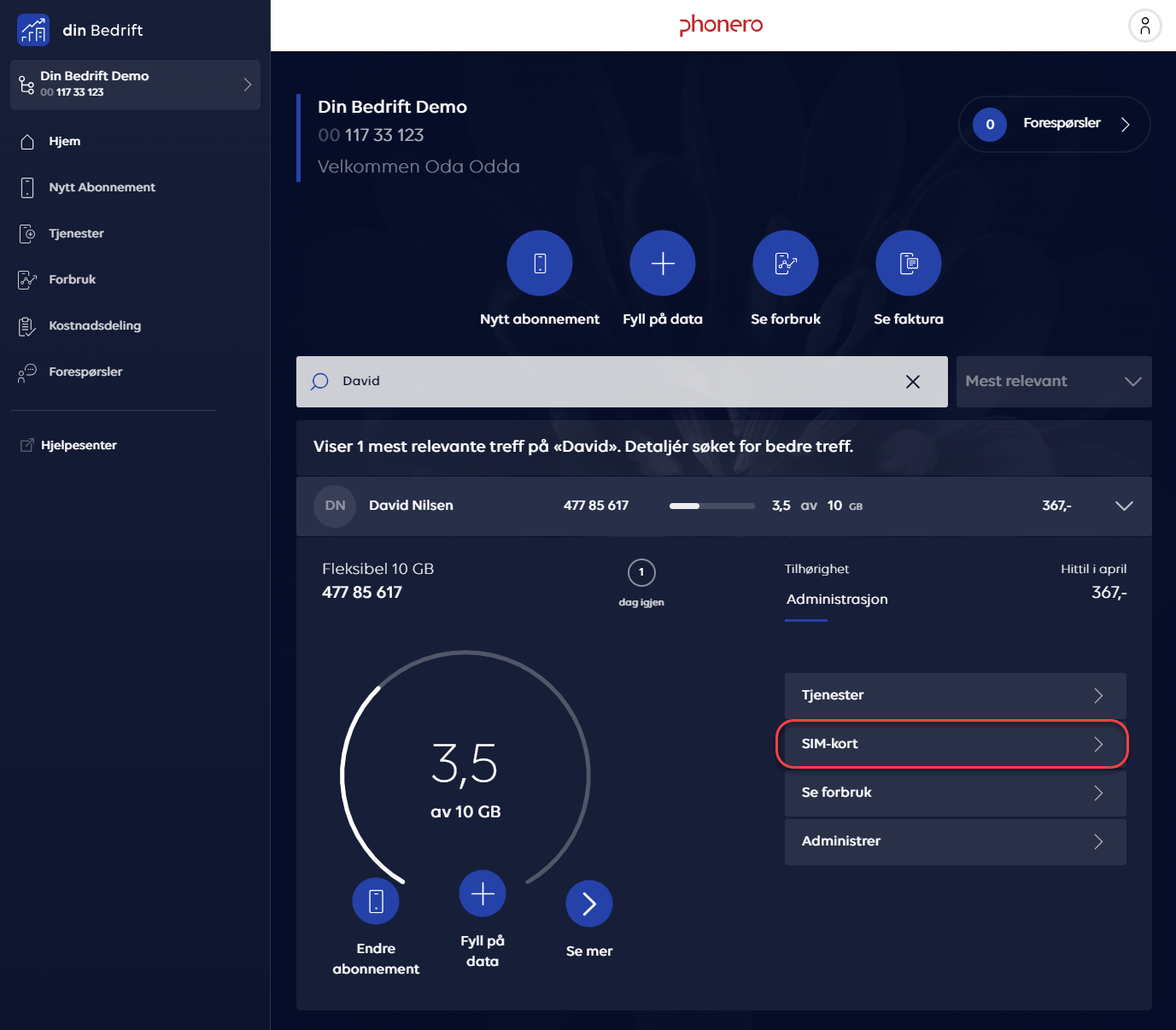Click the plus icon under data gauge

coord(483,893)
